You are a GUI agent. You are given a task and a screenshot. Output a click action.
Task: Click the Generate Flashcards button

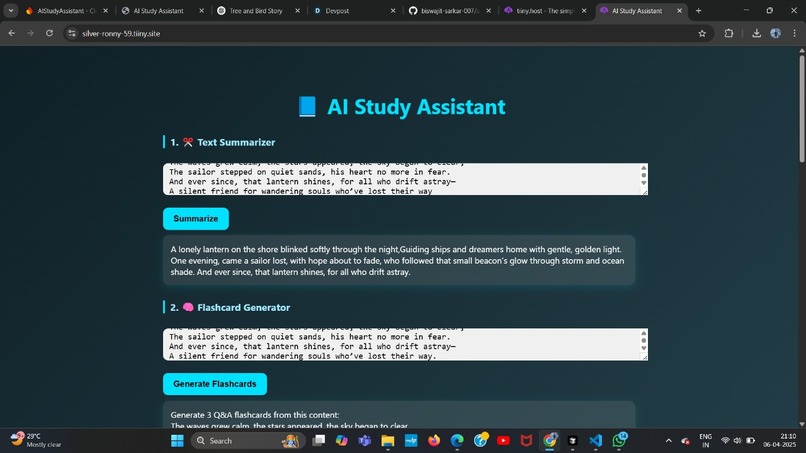pyautogui.click(x=215, y=384)
